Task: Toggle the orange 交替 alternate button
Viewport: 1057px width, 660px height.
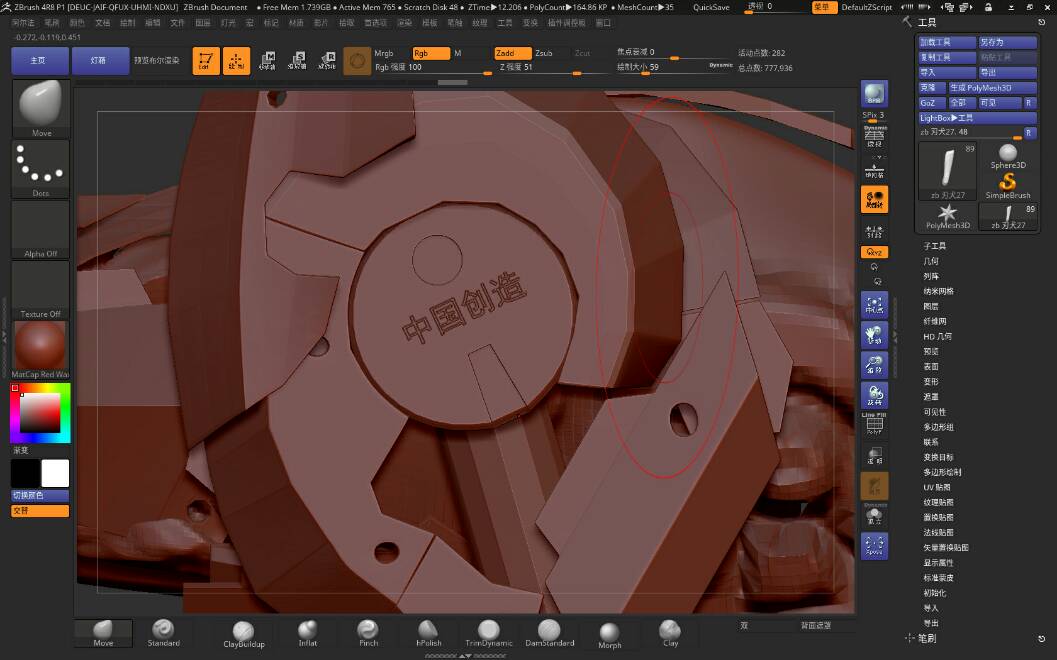Action: (x=40, y=511)
